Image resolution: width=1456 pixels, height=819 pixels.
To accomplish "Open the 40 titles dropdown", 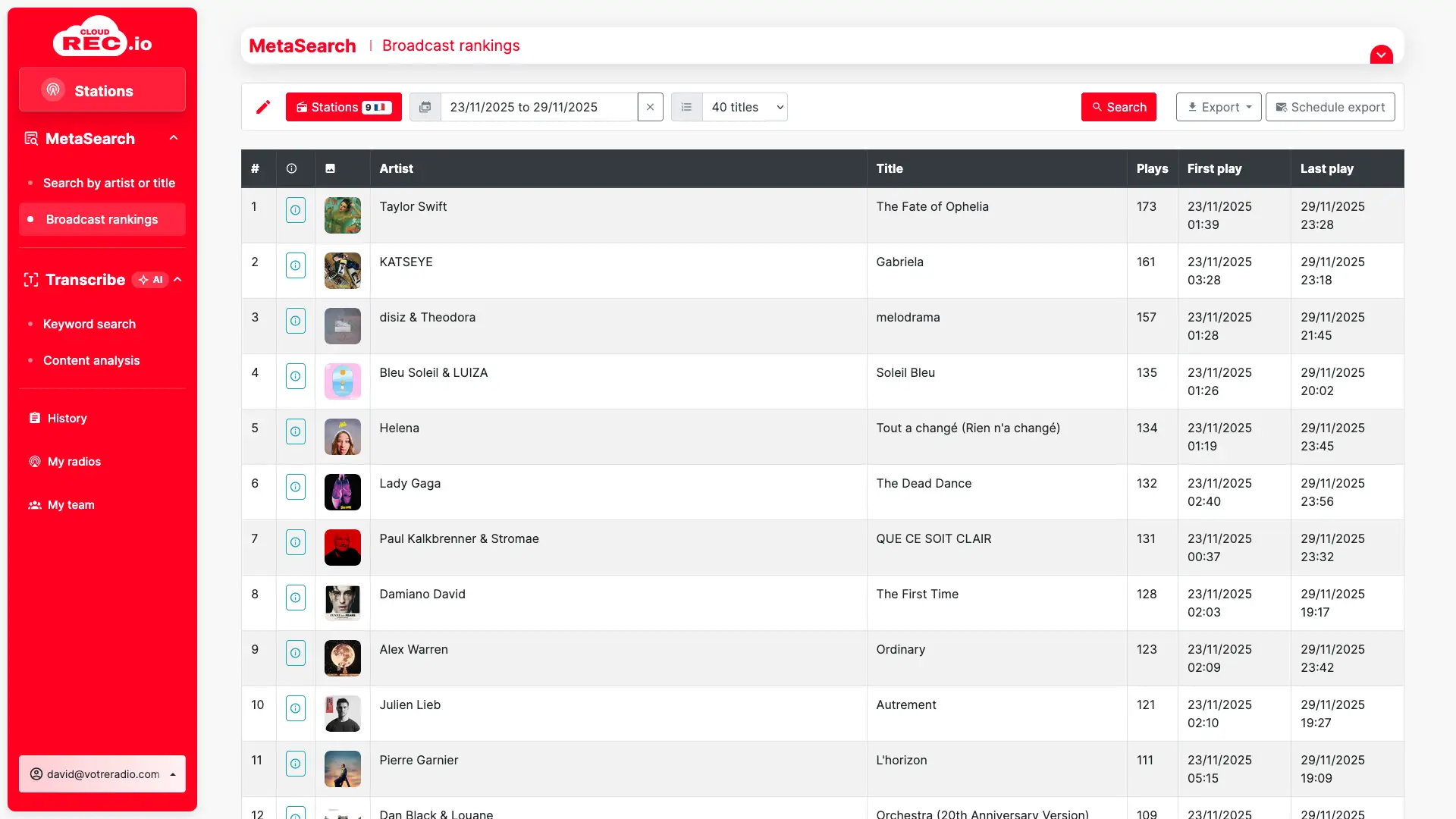I will [x=745, y=107].
